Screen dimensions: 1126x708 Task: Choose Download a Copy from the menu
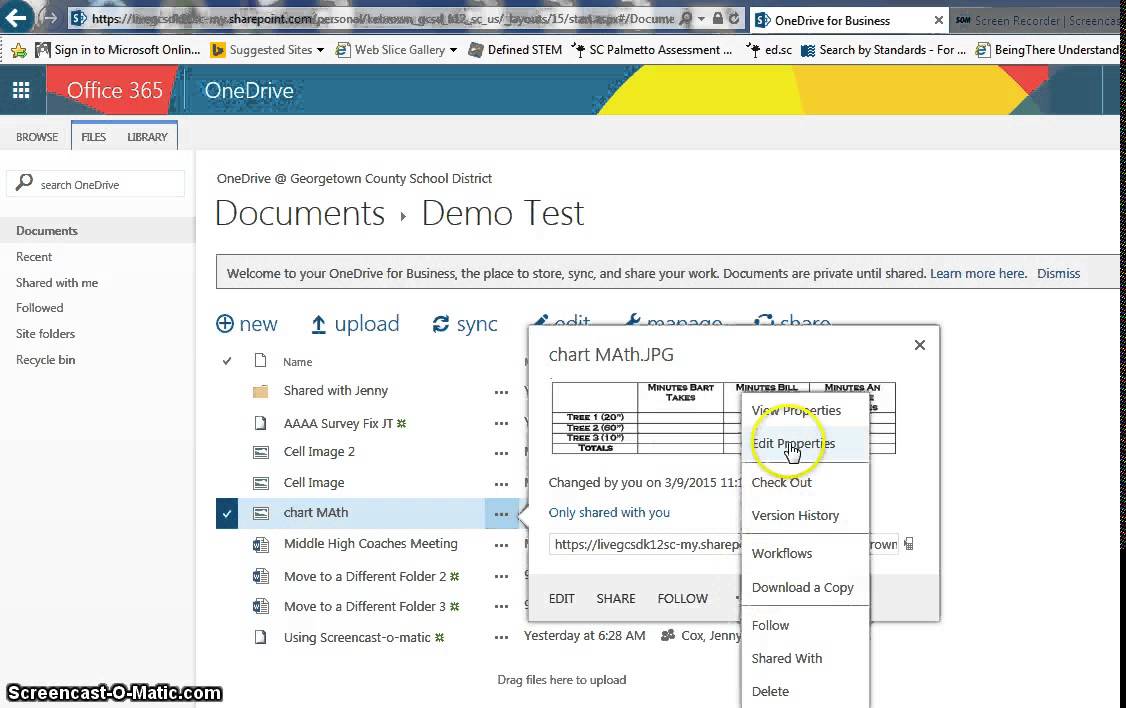point(802,587)
